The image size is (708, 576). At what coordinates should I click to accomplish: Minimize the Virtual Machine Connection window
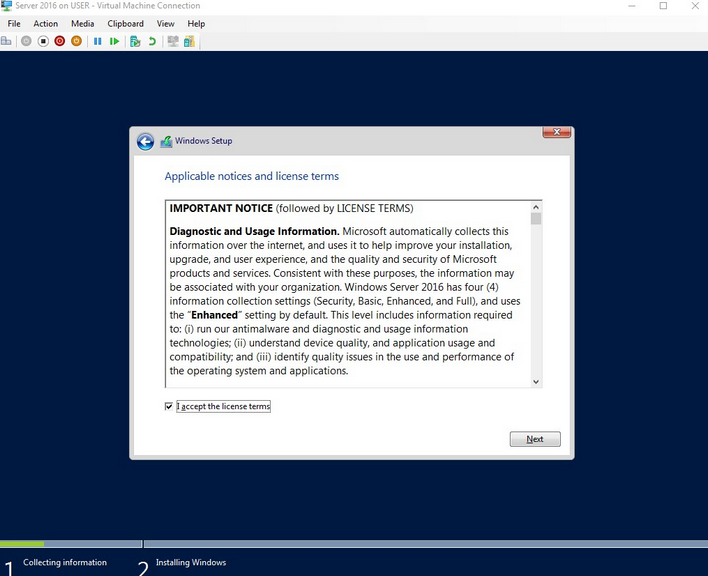pyautogui.click(x=632, y=6)
